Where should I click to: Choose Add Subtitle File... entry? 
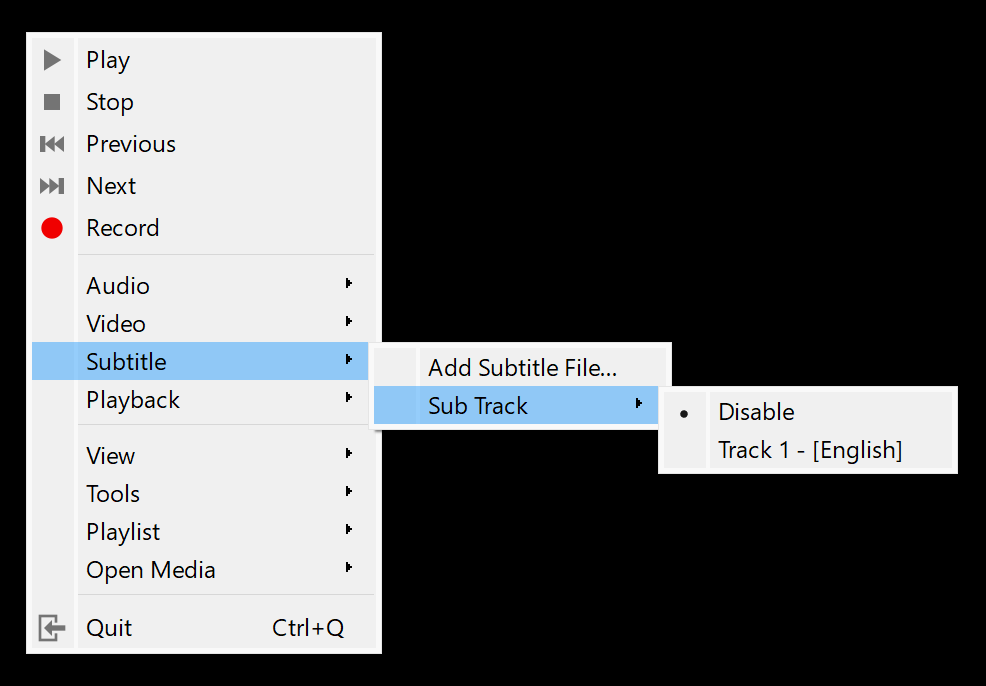coord(522,368)
